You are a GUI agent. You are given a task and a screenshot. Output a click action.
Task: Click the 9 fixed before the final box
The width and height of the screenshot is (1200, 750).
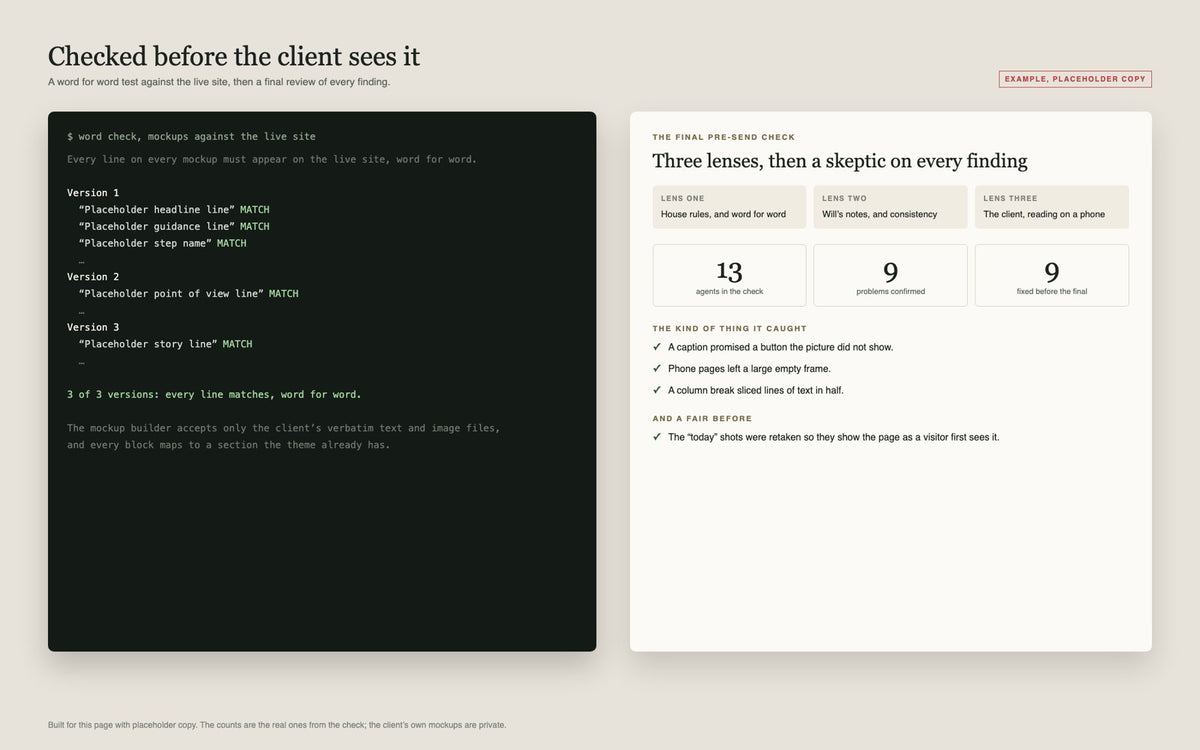coord(1052,275)
